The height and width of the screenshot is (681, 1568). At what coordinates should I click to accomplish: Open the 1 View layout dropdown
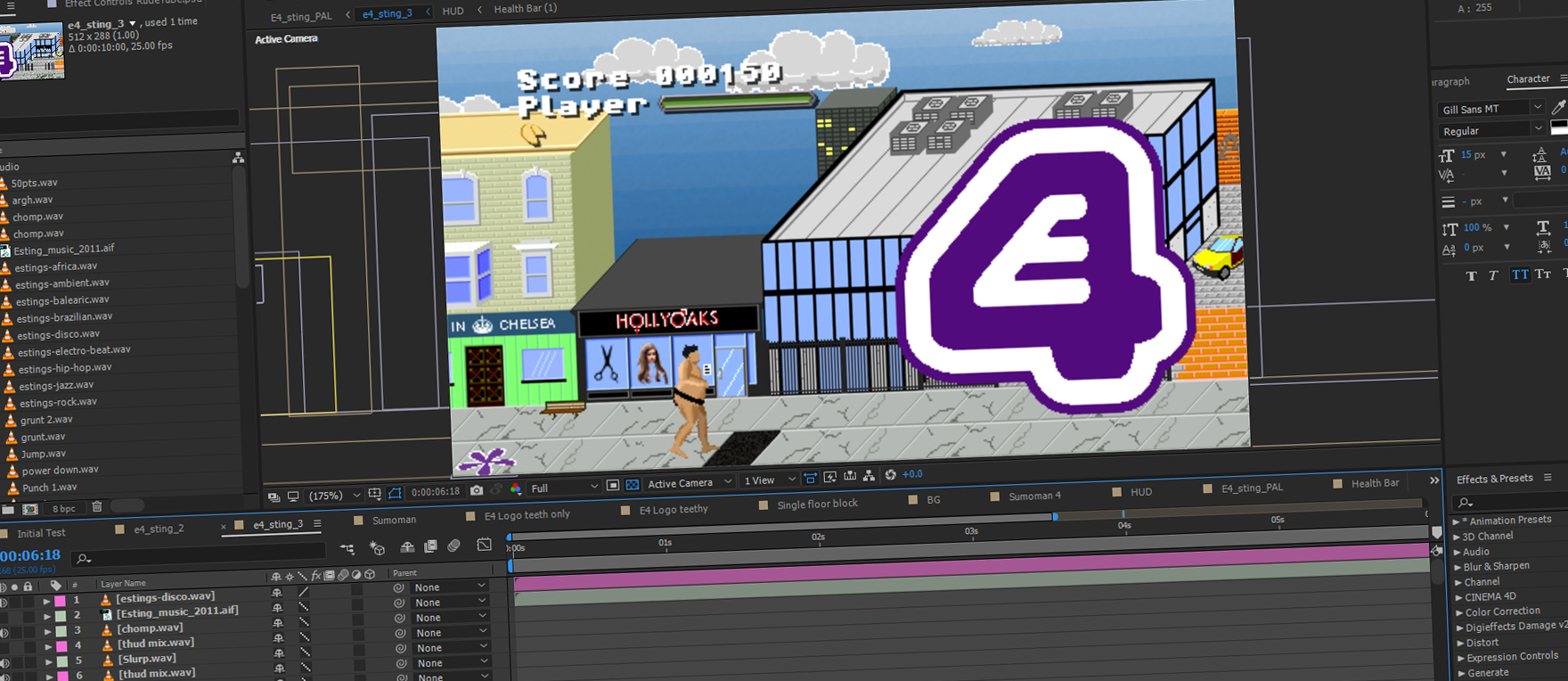769,480
